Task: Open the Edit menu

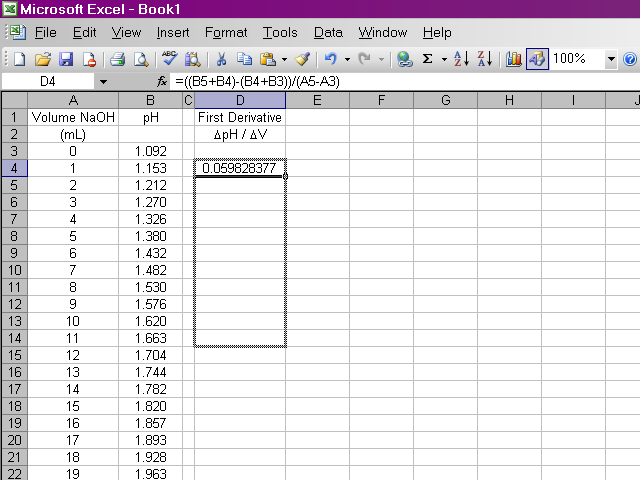Action: coord(84,33)
